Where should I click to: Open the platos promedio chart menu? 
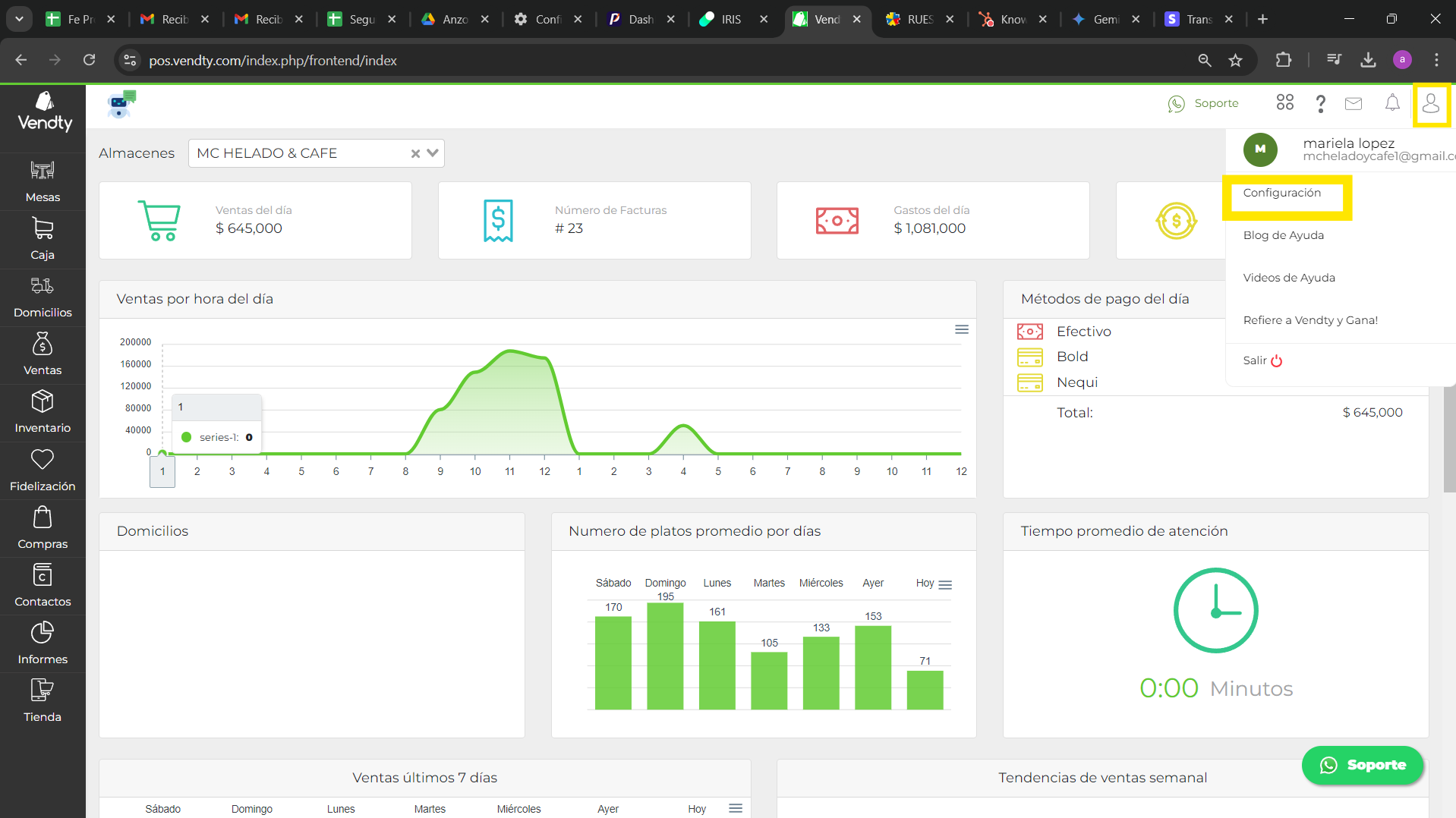click(x=945, y=585)
